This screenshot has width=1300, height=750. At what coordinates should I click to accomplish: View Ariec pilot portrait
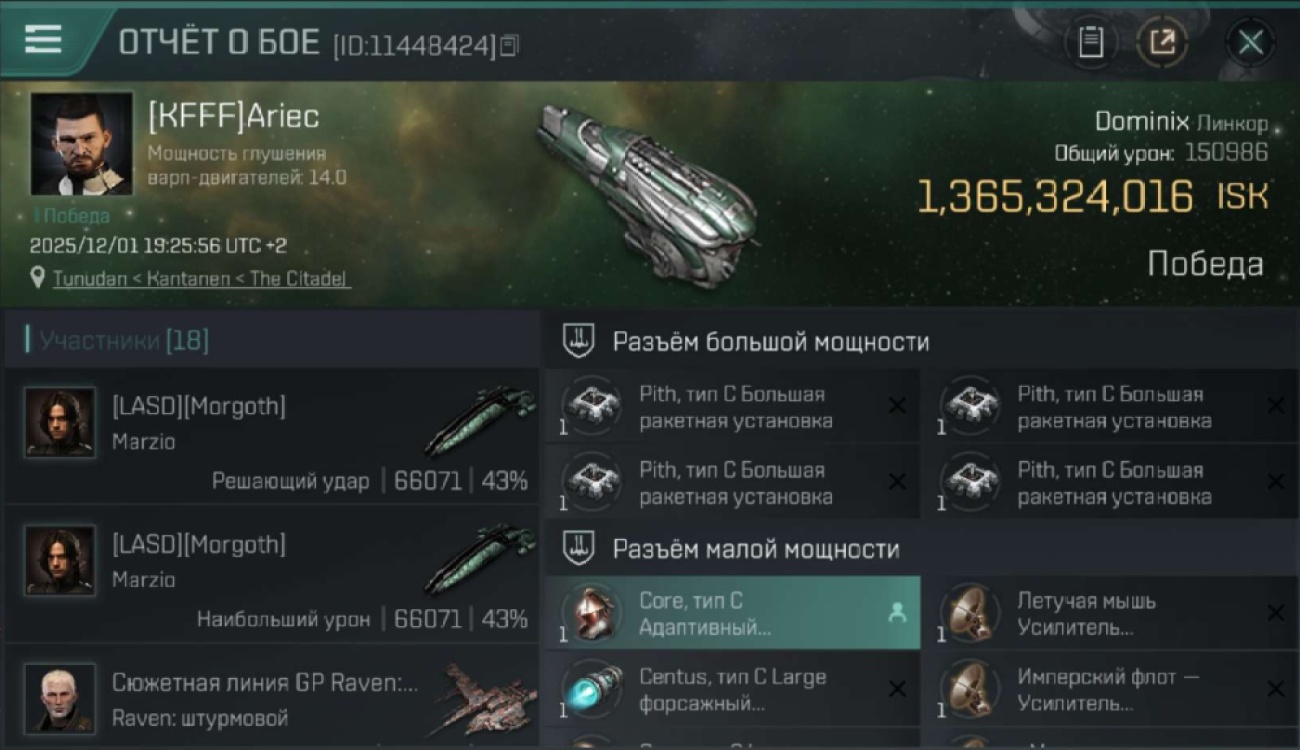click(x=81, y=144)
